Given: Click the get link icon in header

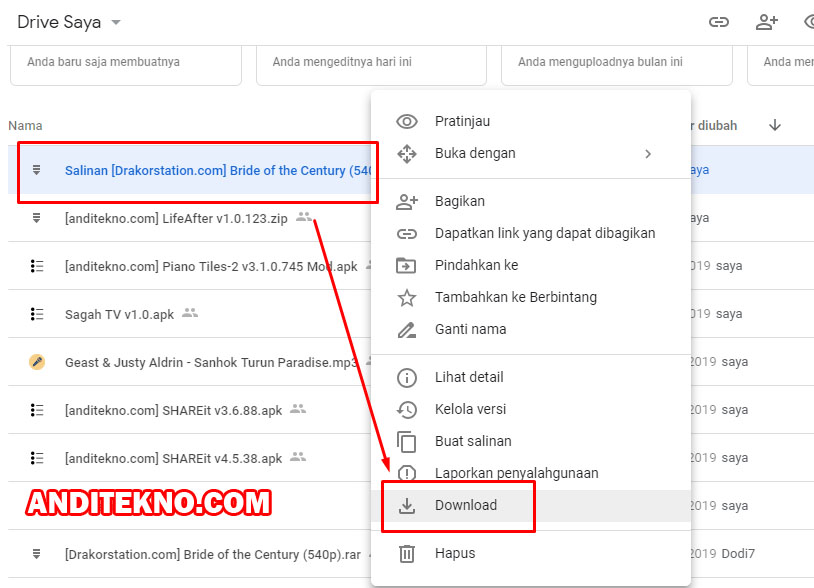Looking at the screenshot, I should pyautogui.click(x=718, y=22).
